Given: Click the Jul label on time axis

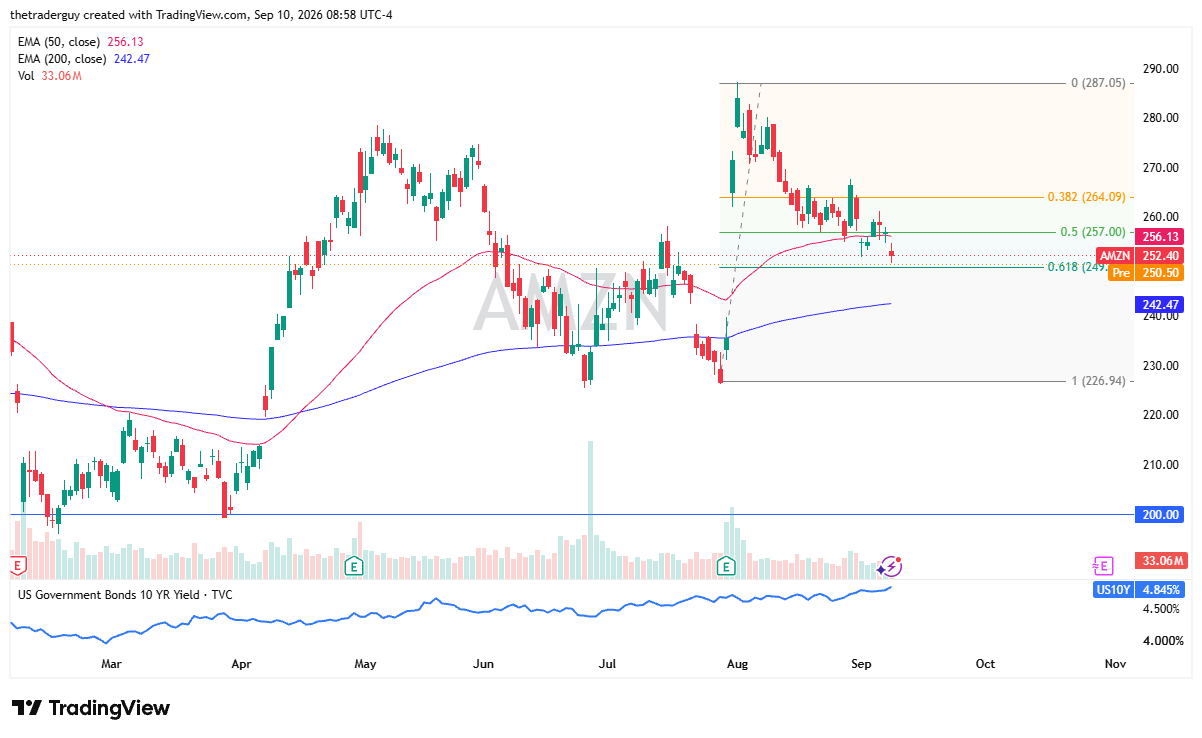Looking at the screenshot, I should pos(608,663).
